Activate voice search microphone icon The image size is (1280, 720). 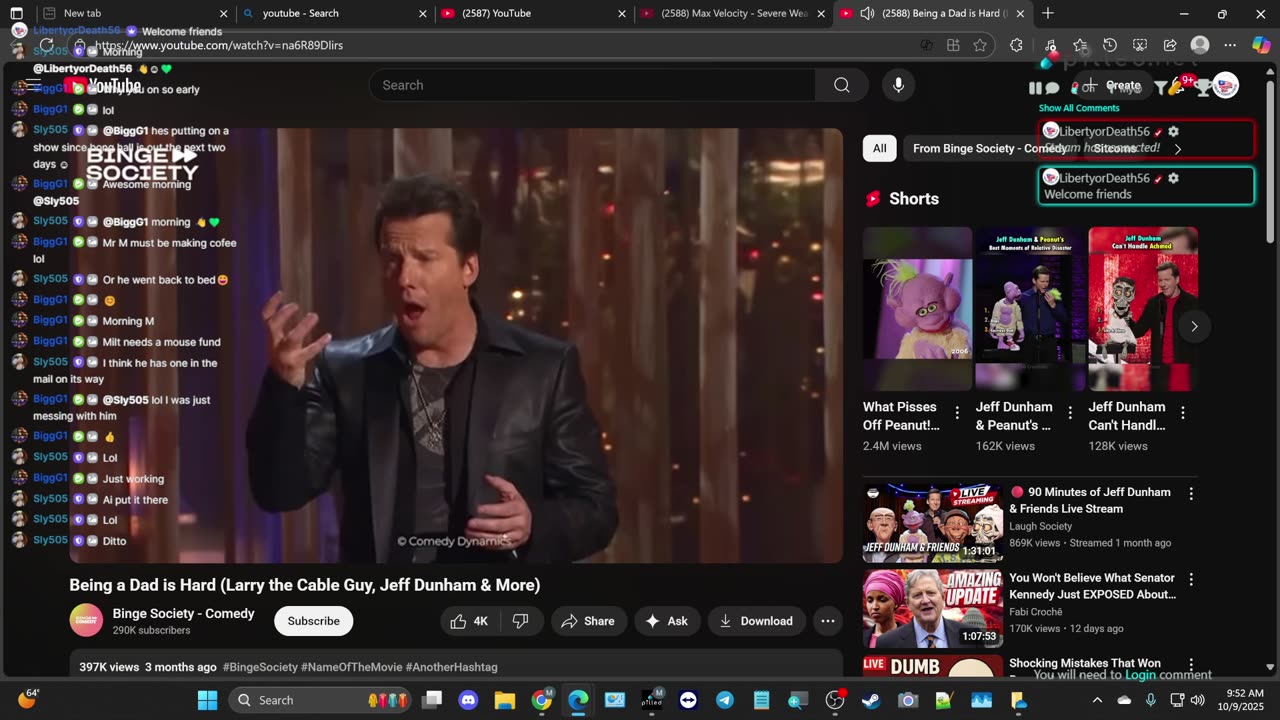click(x=898, y=85)
